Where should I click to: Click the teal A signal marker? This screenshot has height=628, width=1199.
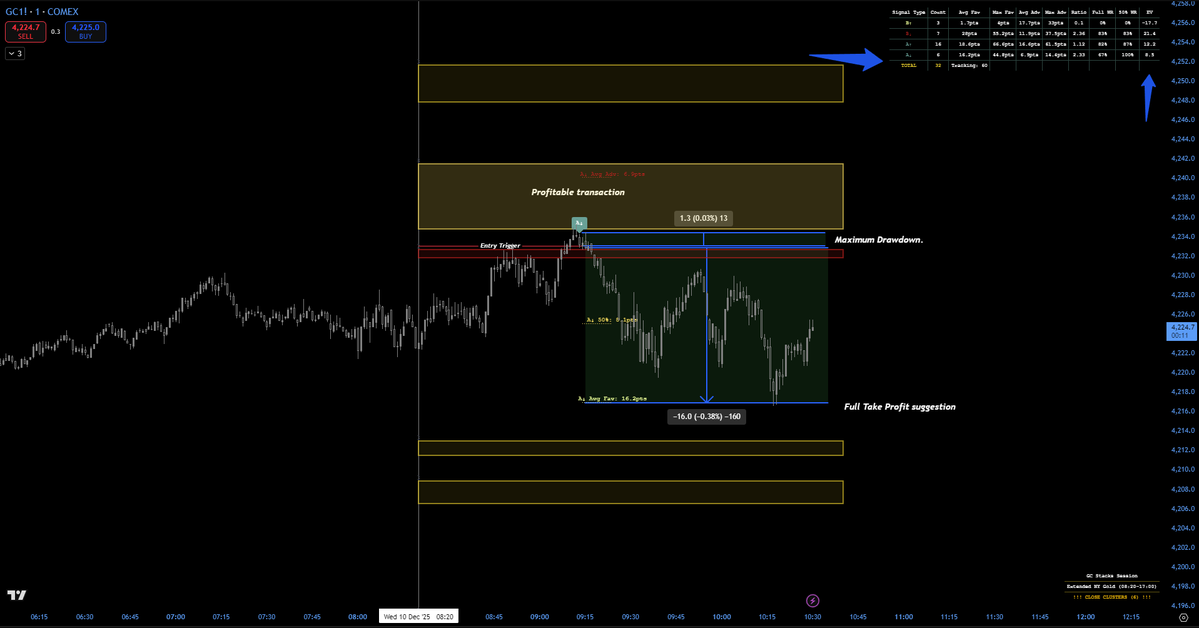[579, 223]
